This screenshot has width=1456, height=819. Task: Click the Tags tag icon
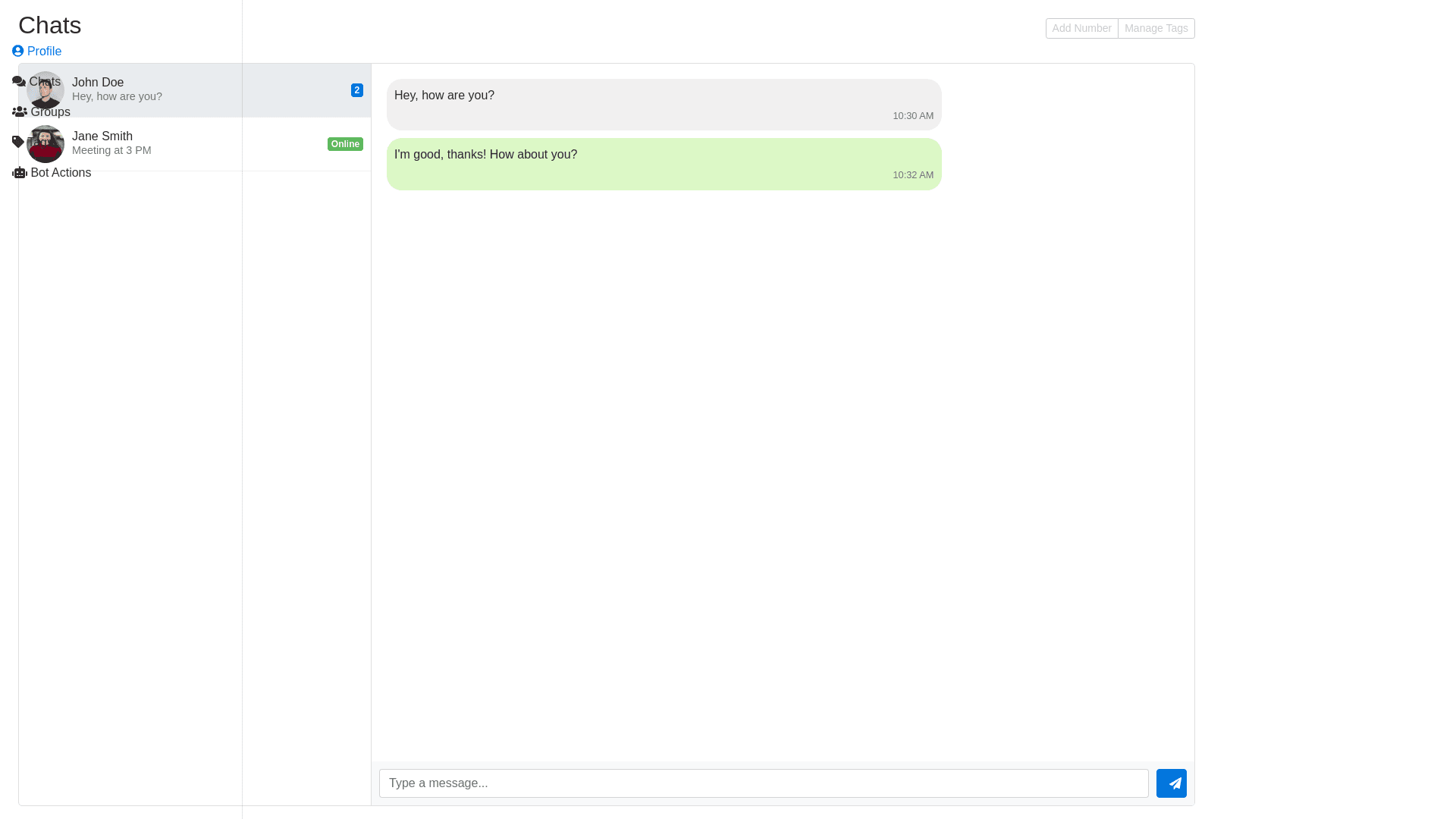point(17,142)
